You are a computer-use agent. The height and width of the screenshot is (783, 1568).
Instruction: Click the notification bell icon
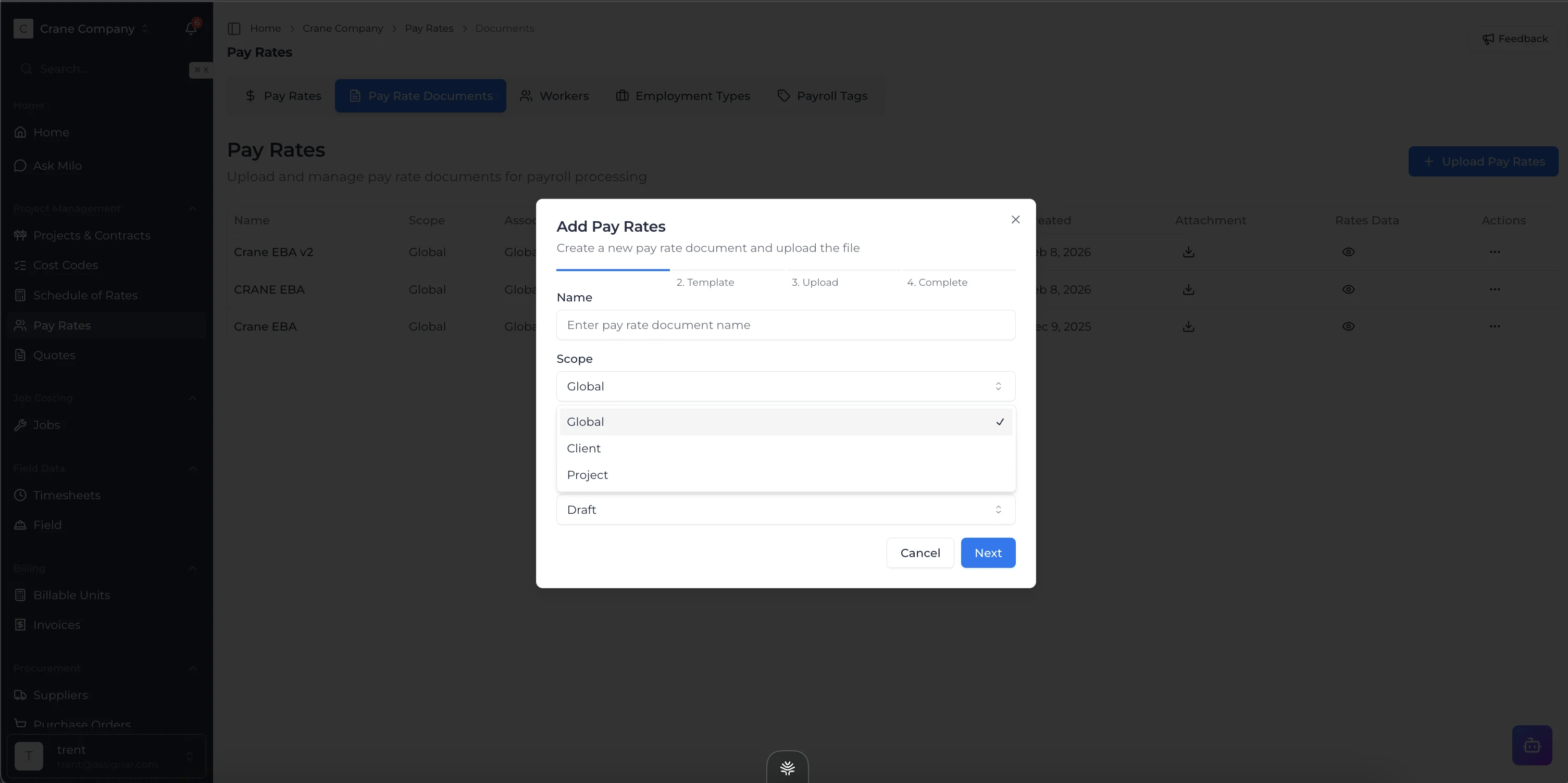click(191, 29)
